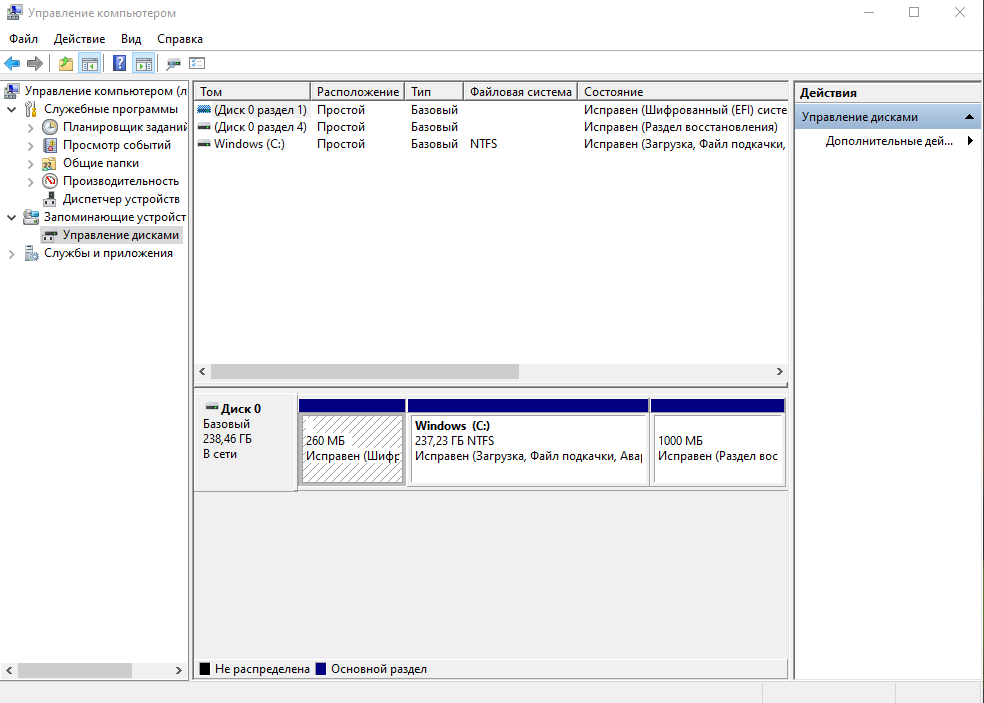Screen dimensions: 984x703
Task: Expand the Просмотр событий node
Action: click(x=30, y=146)
